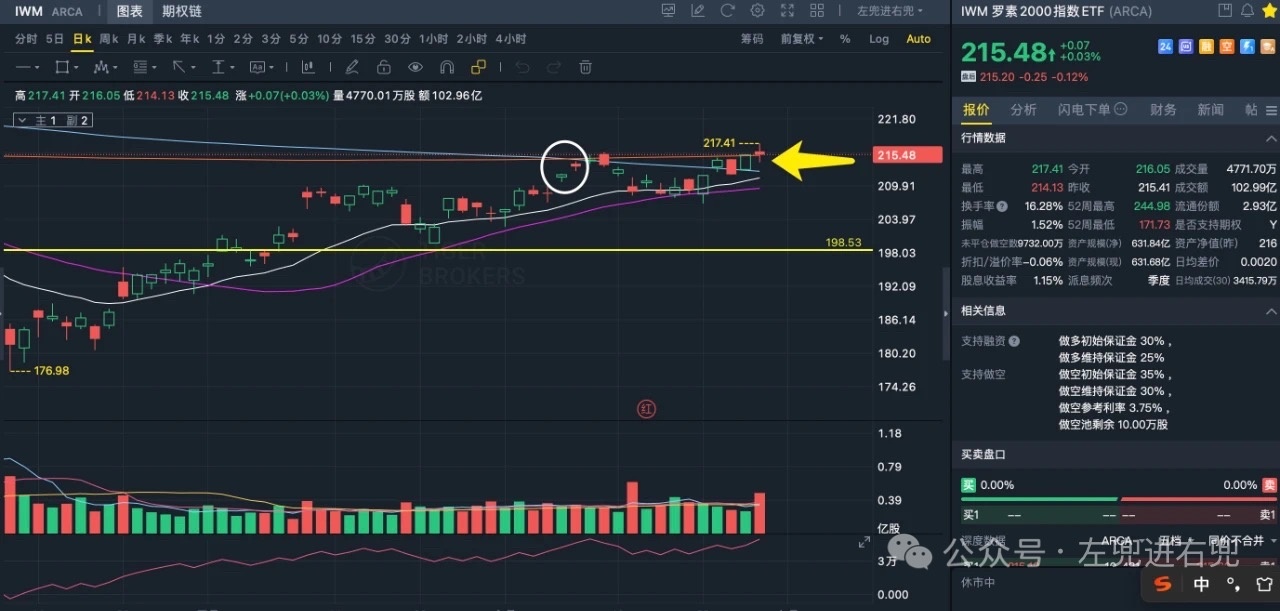Screen dimensions: 1280x611
Task: Select the price range measure tool
Action: coord(218,67)
